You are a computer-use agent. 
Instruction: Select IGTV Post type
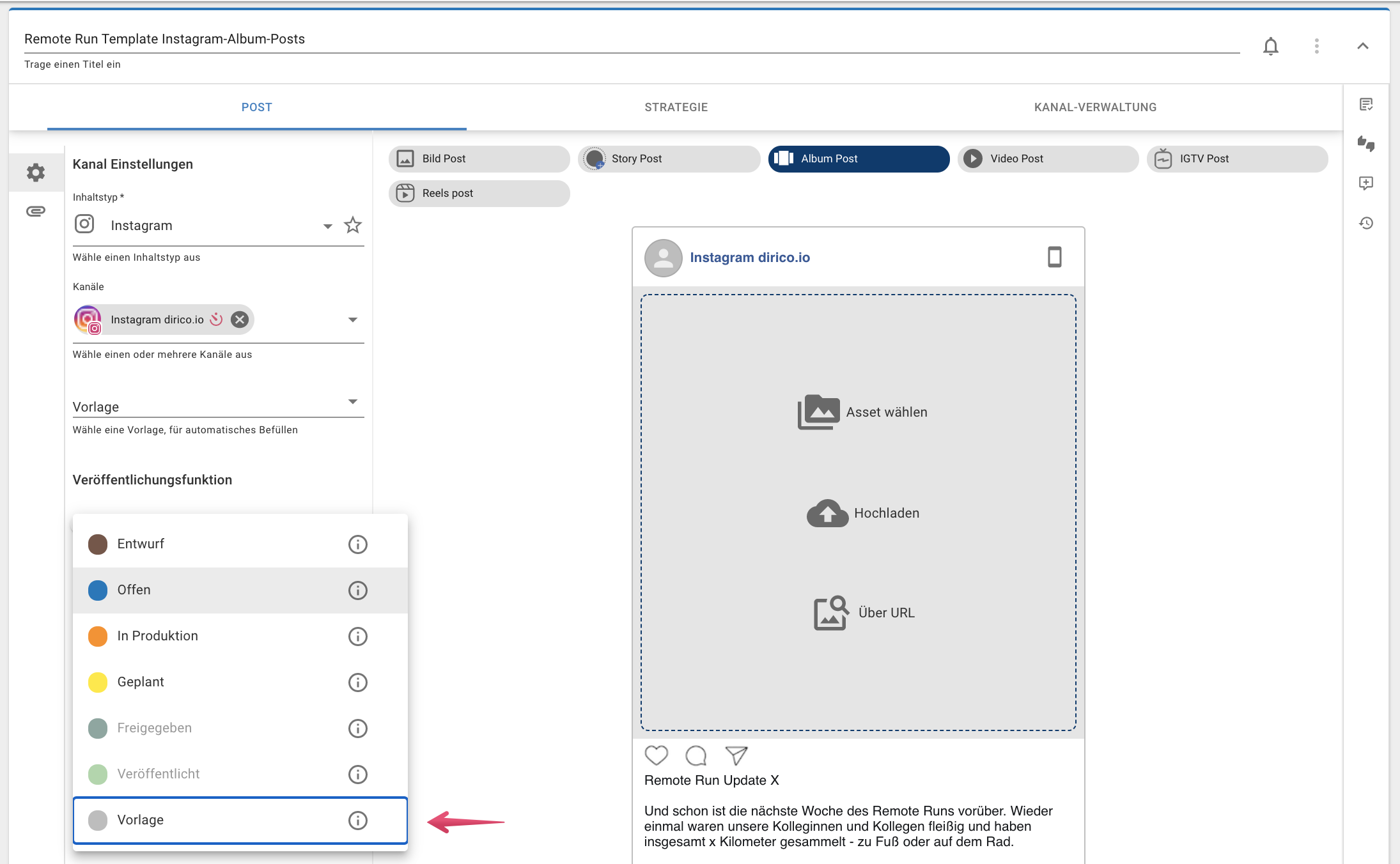1237,158
